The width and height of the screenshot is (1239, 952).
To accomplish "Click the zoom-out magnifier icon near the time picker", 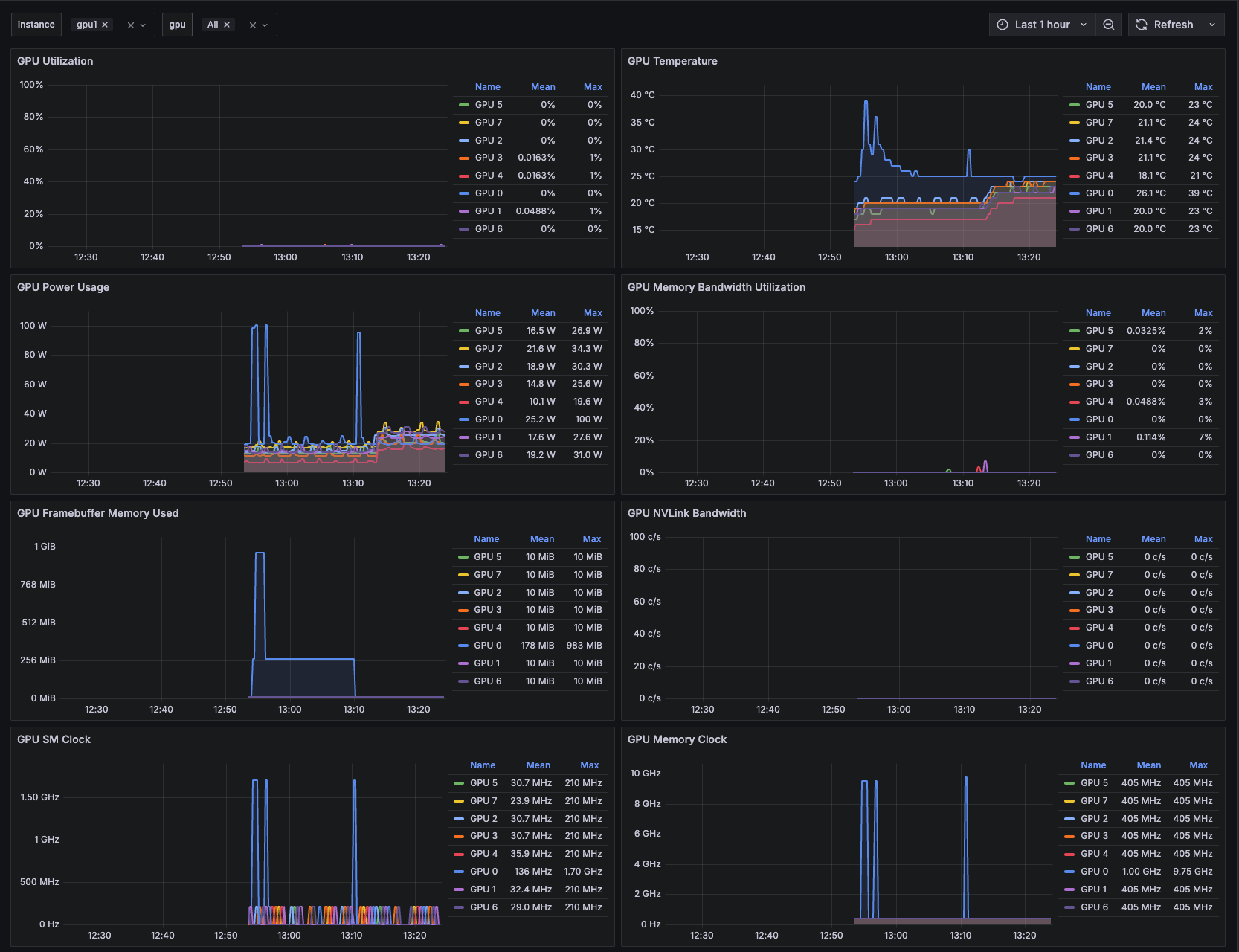I will point(1109,25).
